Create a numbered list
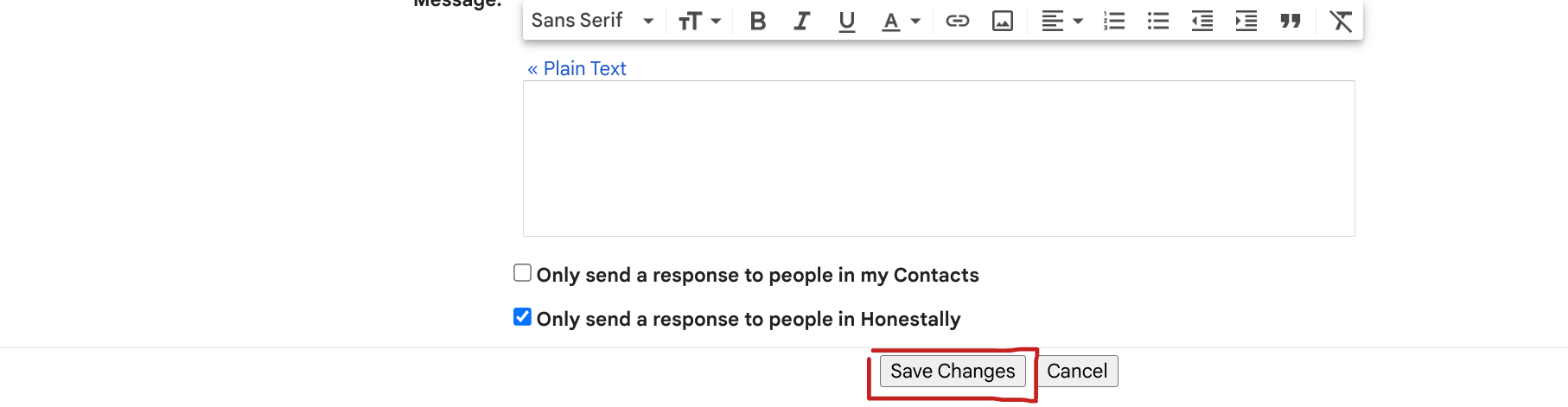Viewport: 1568px width, 407px height. [x=1114, y=21]
